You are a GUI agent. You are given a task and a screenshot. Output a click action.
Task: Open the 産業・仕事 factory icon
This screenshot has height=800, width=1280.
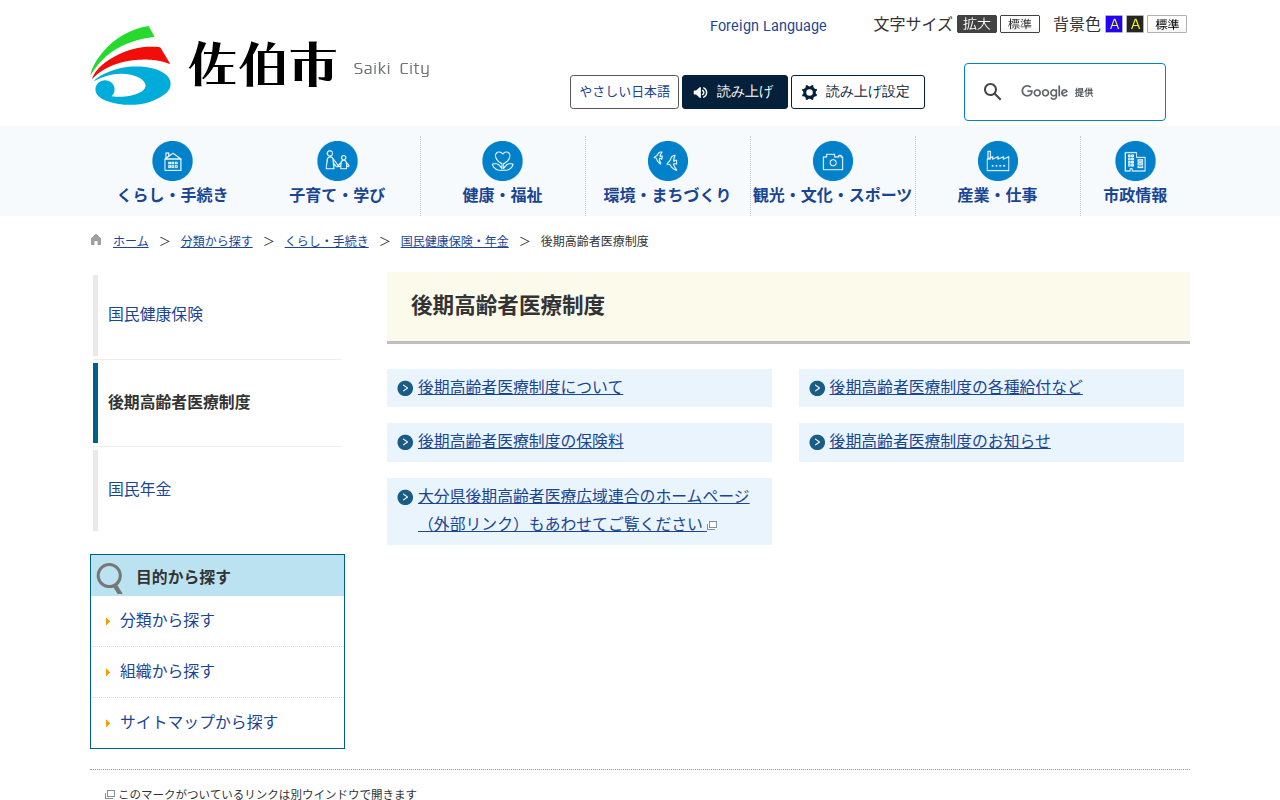pos(997,161)
